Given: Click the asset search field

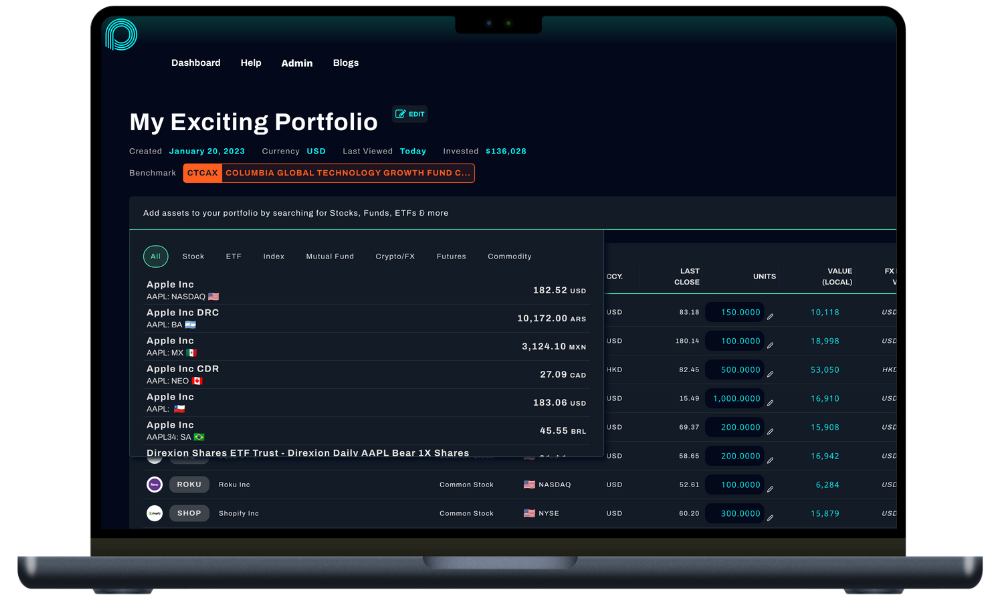Looking at the screenshot, I should tap(512, 213).
